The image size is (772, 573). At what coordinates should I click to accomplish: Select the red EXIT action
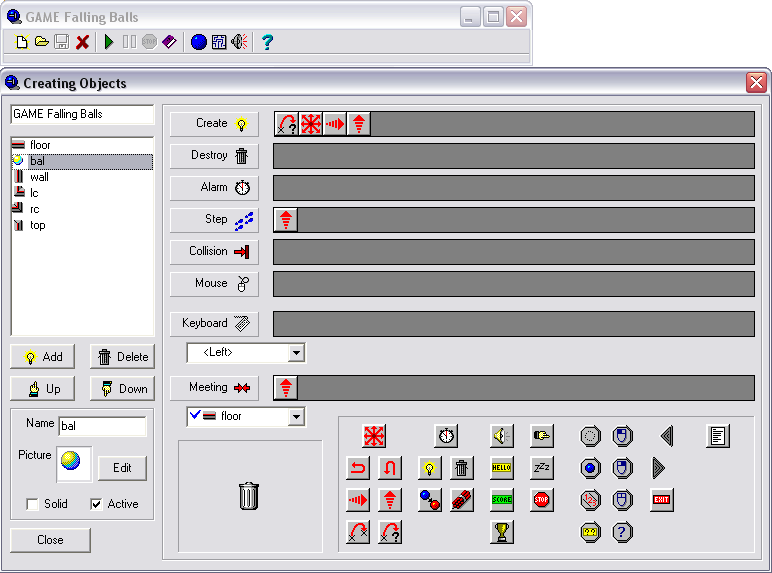pyautogui.click(x=661, y=500)
